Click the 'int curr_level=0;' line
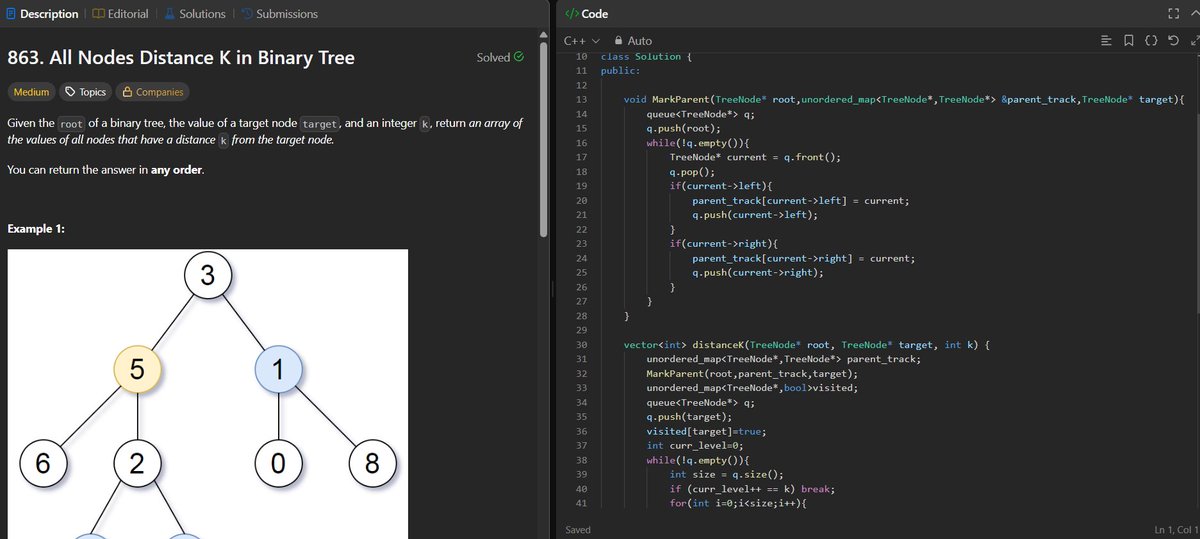The image size is (1200, 539). coord(697,445)
